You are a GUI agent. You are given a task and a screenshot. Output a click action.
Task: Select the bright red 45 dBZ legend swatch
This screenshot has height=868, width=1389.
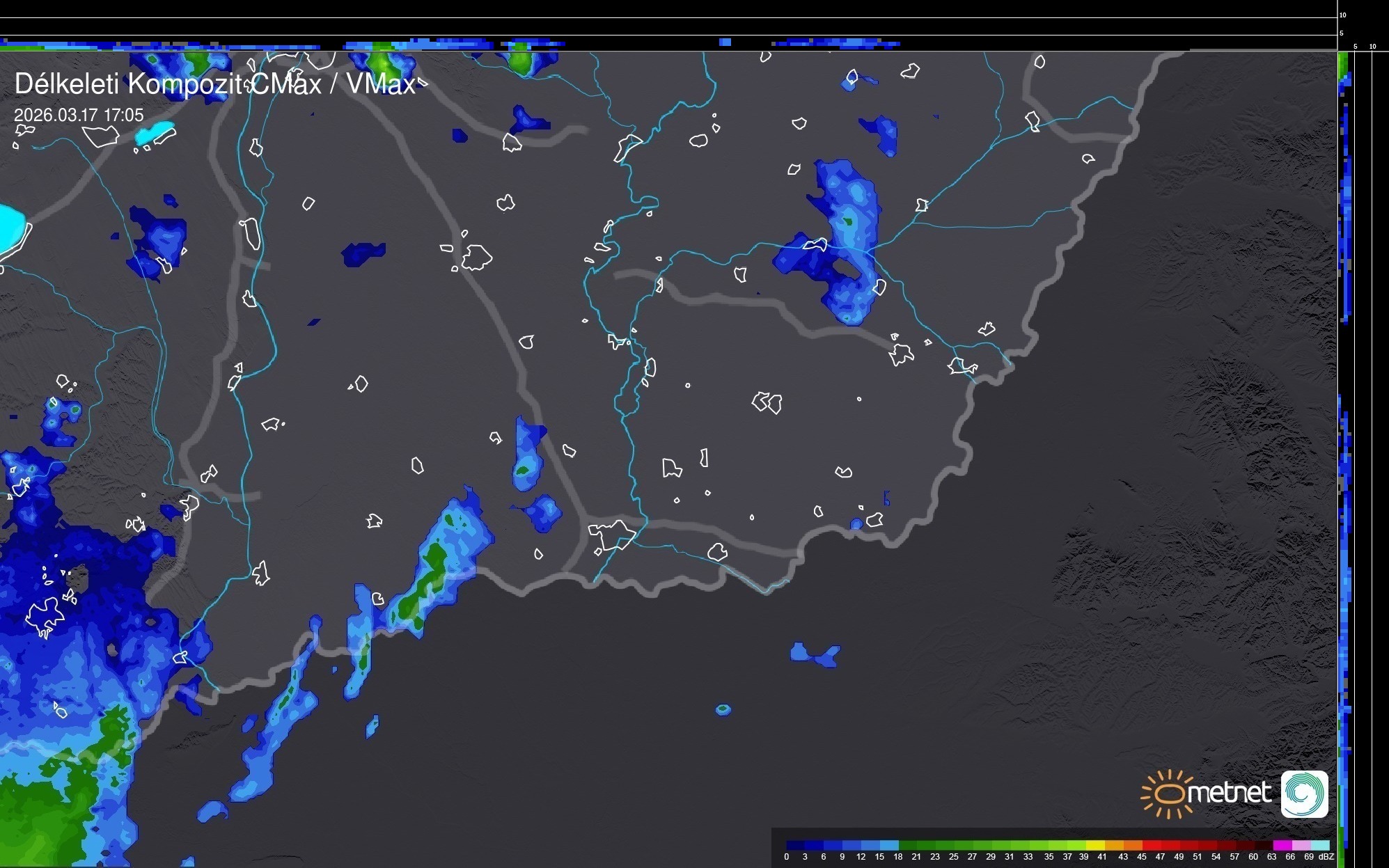point(1152,845)
